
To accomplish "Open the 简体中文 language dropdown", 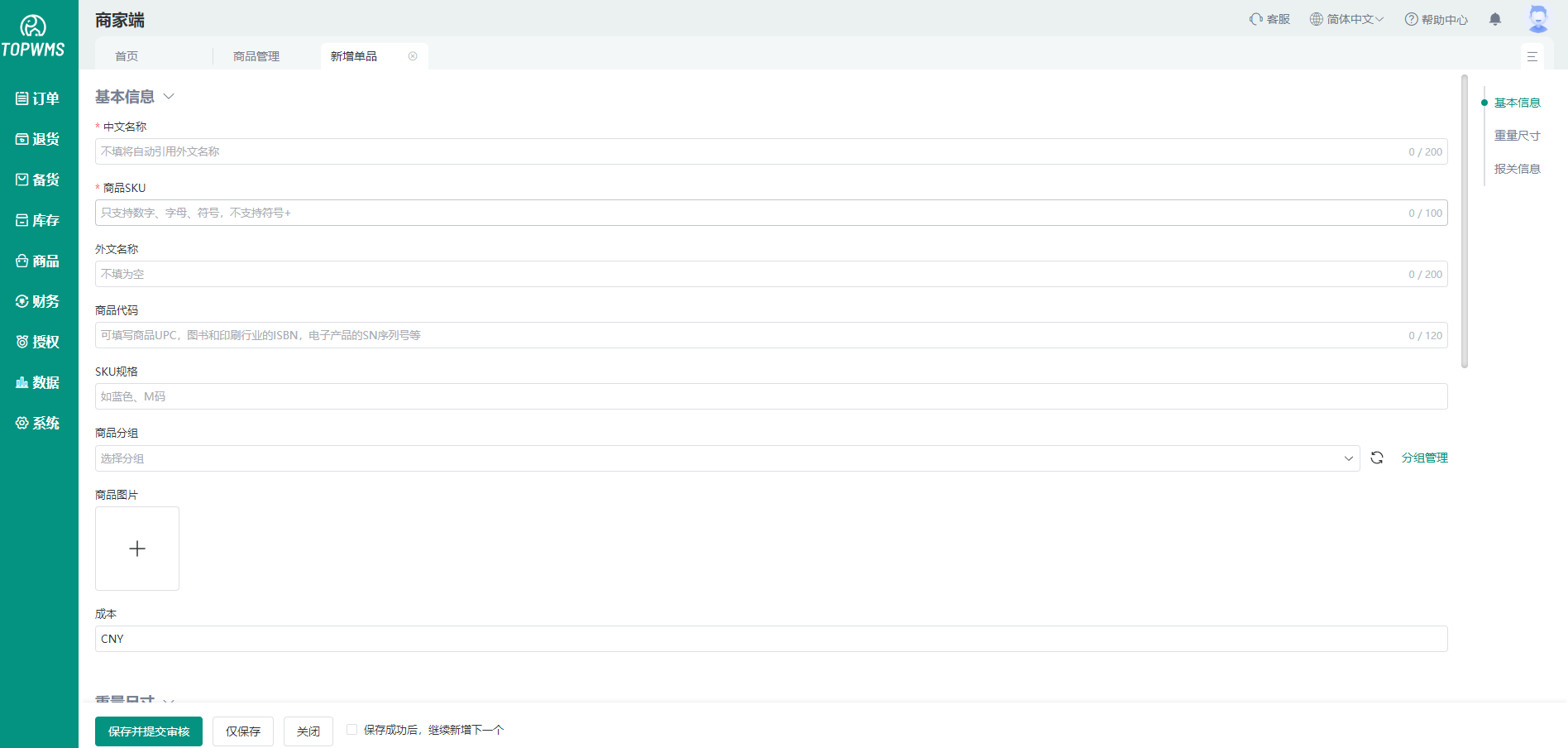I will pyautogui.click(x=1346, y=19).
